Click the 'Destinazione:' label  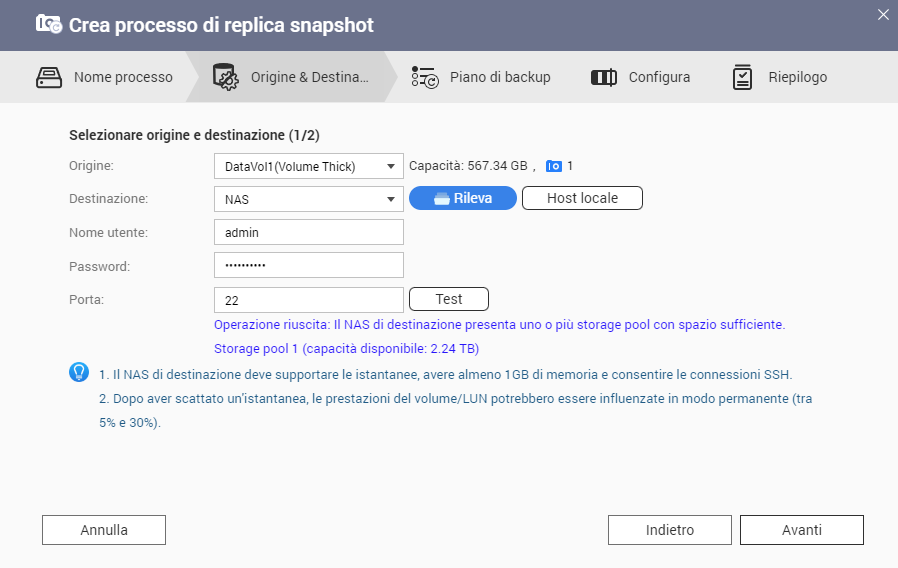click(x=109, y=199)
